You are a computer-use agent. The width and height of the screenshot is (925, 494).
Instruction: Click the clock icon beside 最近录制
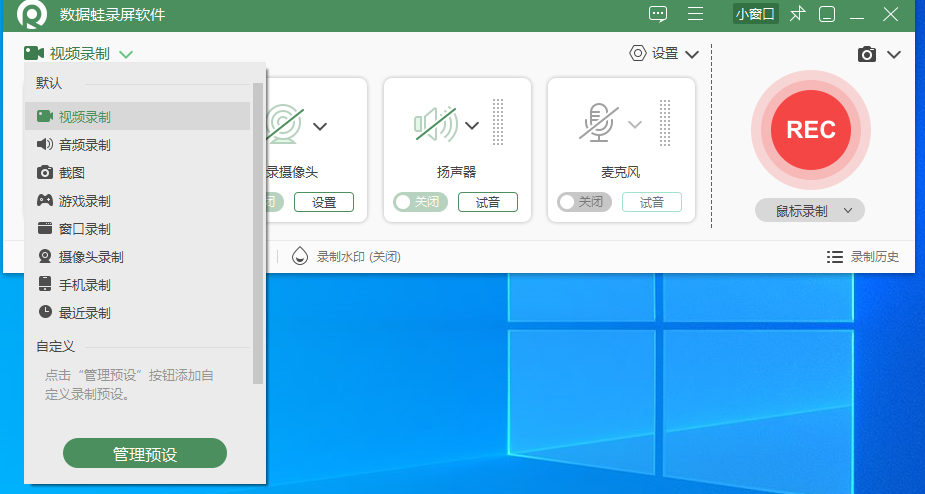point(45,312)
